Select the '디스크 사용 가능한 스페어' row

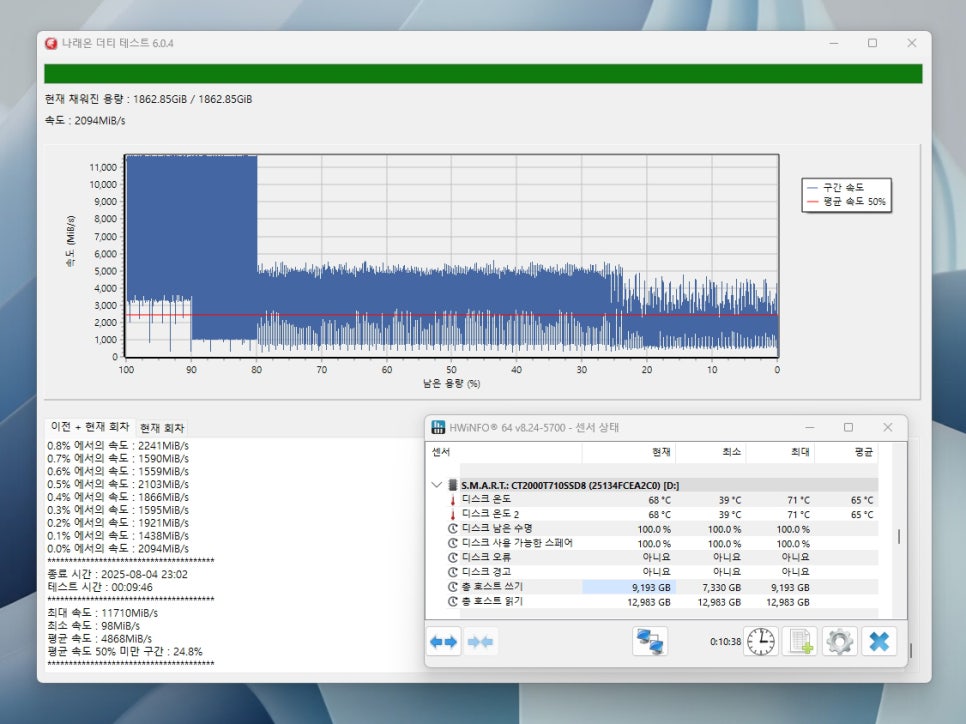(x=662, y=543)
